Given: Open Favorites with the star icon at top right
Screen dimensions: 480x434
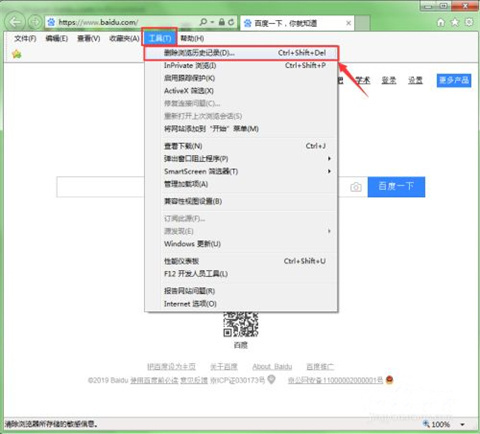Looking at the screenshot, I should (455, 22).
